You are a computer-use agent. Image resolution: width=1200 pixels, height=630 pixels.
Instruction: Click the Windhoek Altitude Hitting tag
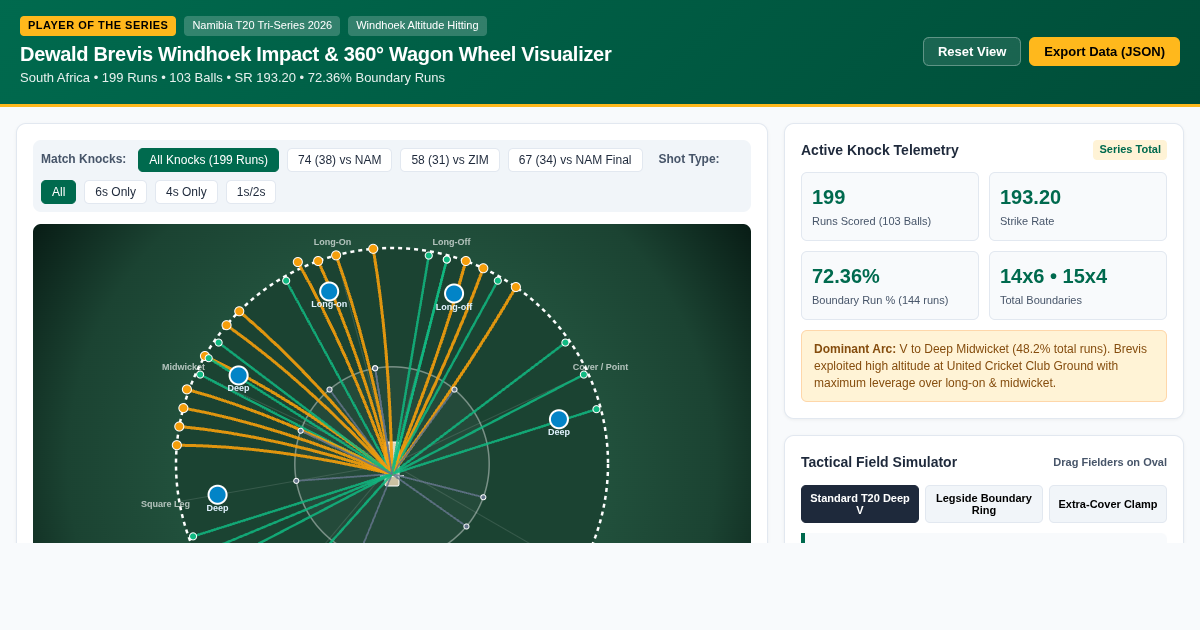[417, 26]
